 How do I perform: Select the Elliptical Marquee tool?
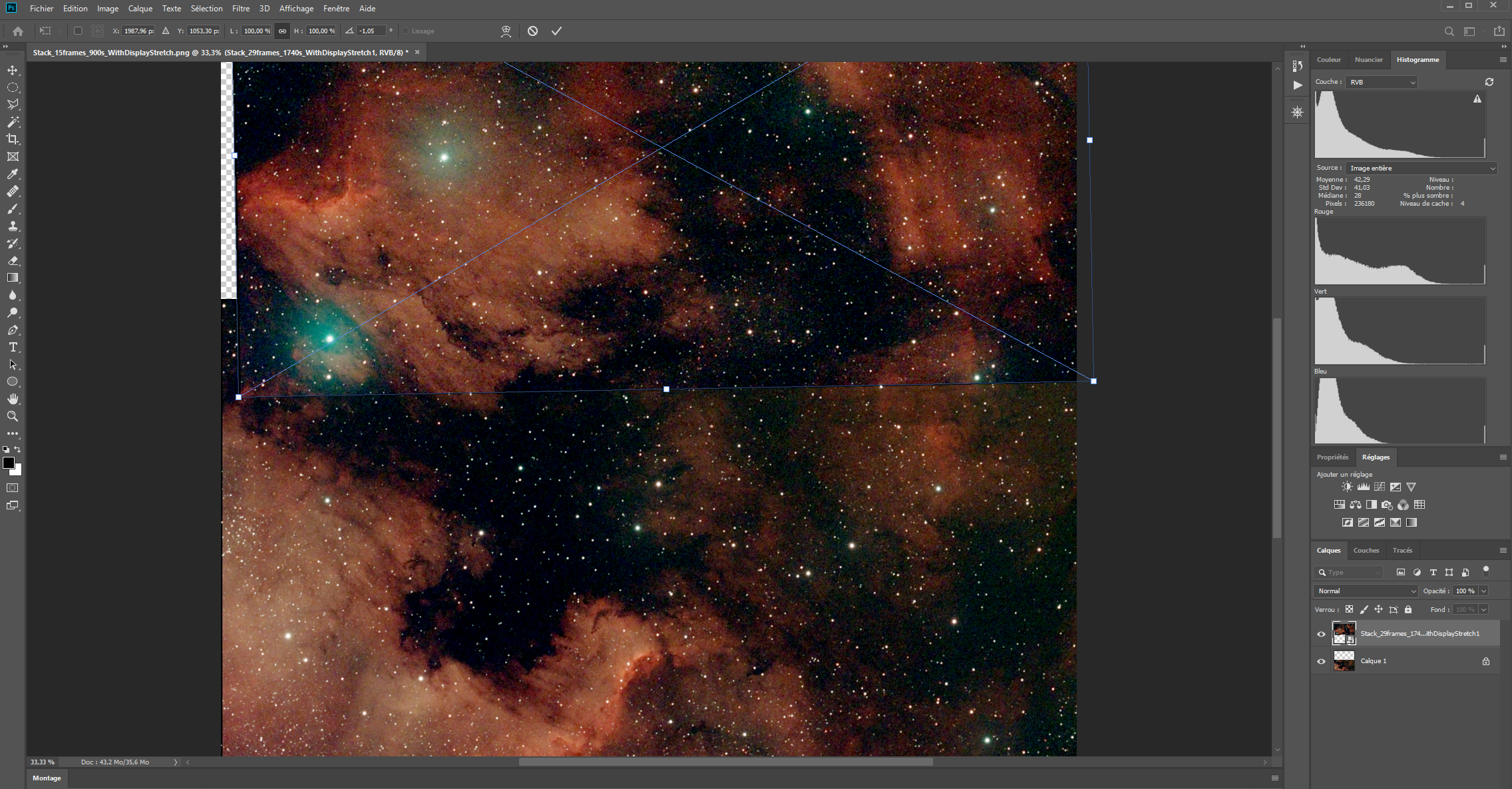coord(13,87)
